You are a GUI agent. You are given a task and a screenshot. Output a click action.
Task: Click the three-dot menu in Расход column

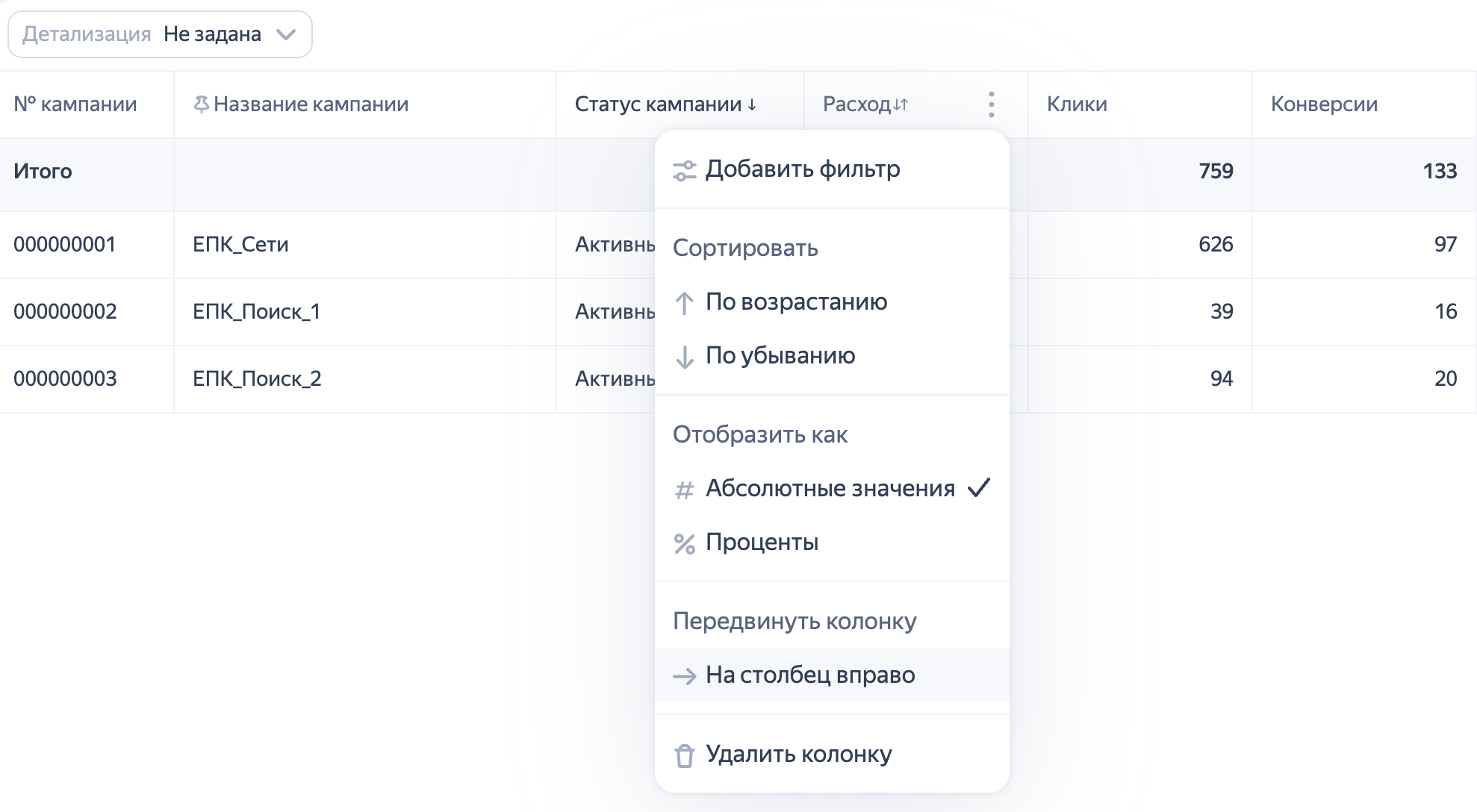coord(991,104)
